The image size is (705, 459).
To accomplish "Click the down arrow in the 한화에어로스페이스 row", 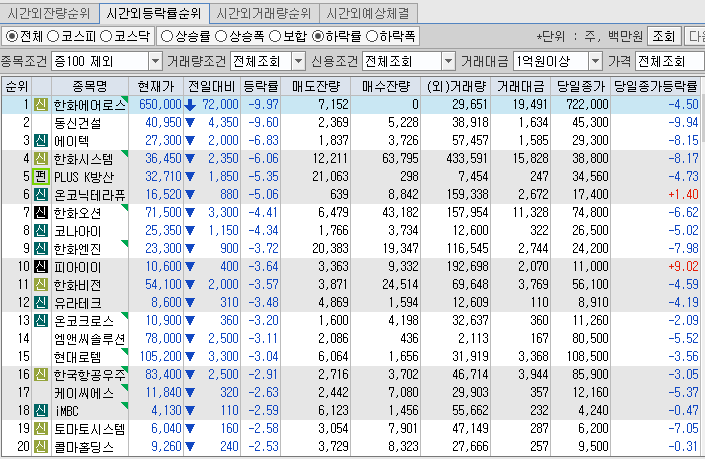I will tap(190, 105).
